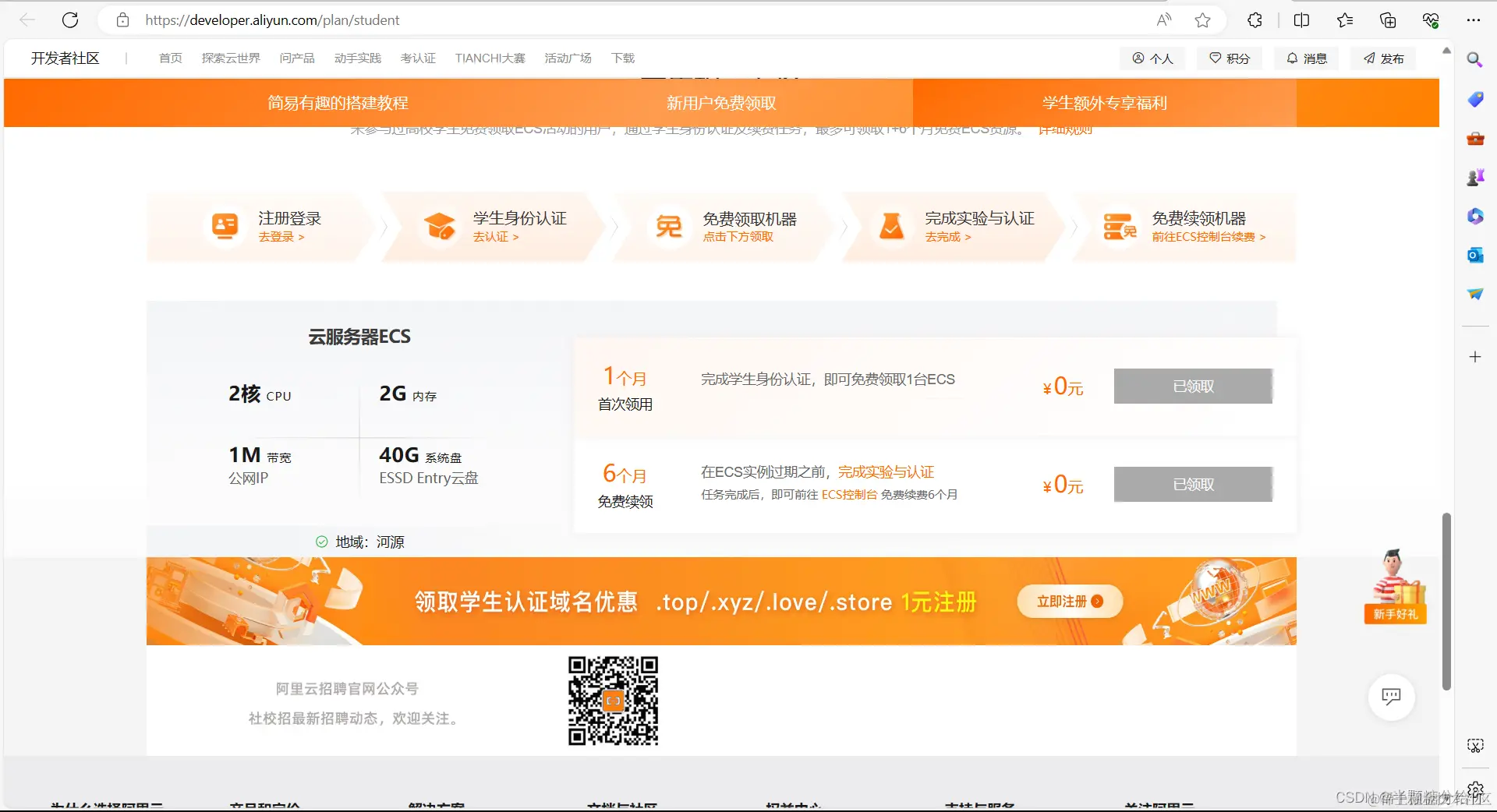This screenshot has width=1497, height=812.
Task: Click the scrollbar up arrow
Action: point(1446,51)
